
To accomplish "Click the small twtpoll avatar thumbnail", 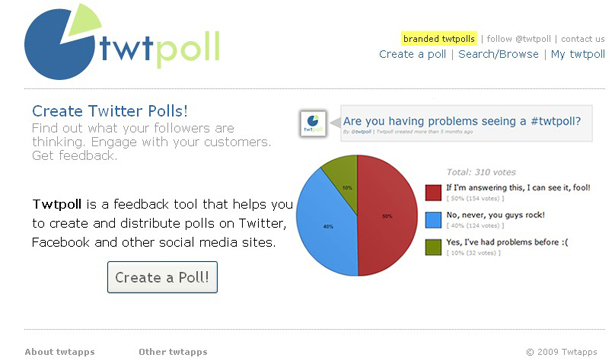I will point(313,124).
